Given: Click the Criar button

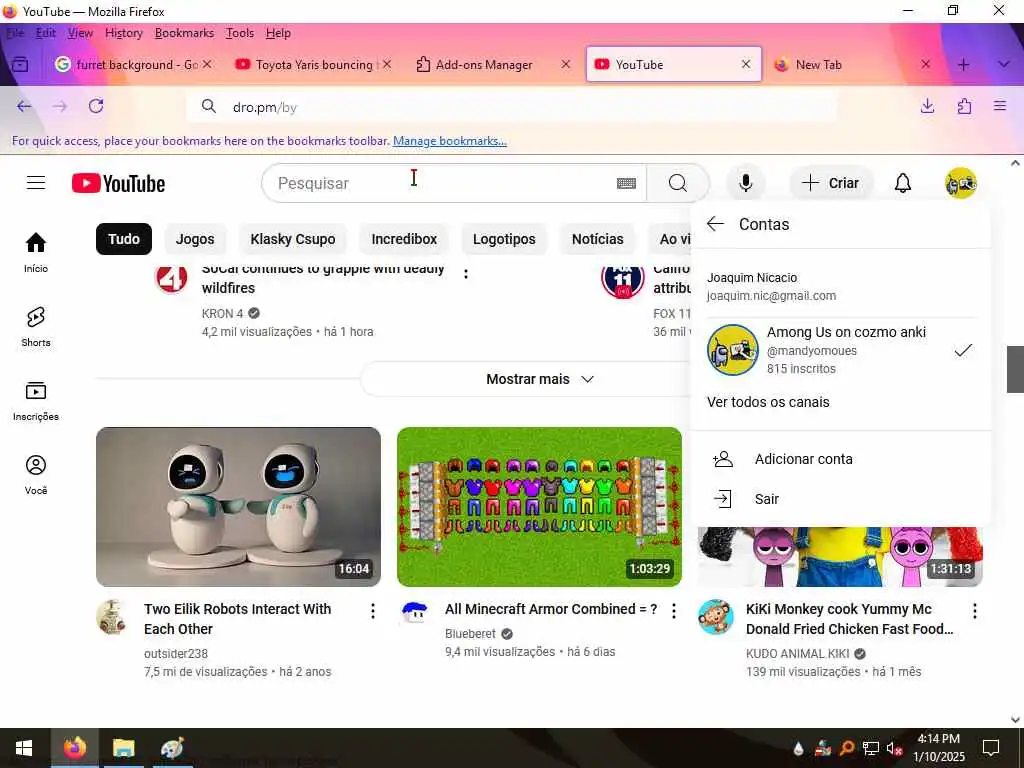Looking at the screenshot, I should (829, 184).
